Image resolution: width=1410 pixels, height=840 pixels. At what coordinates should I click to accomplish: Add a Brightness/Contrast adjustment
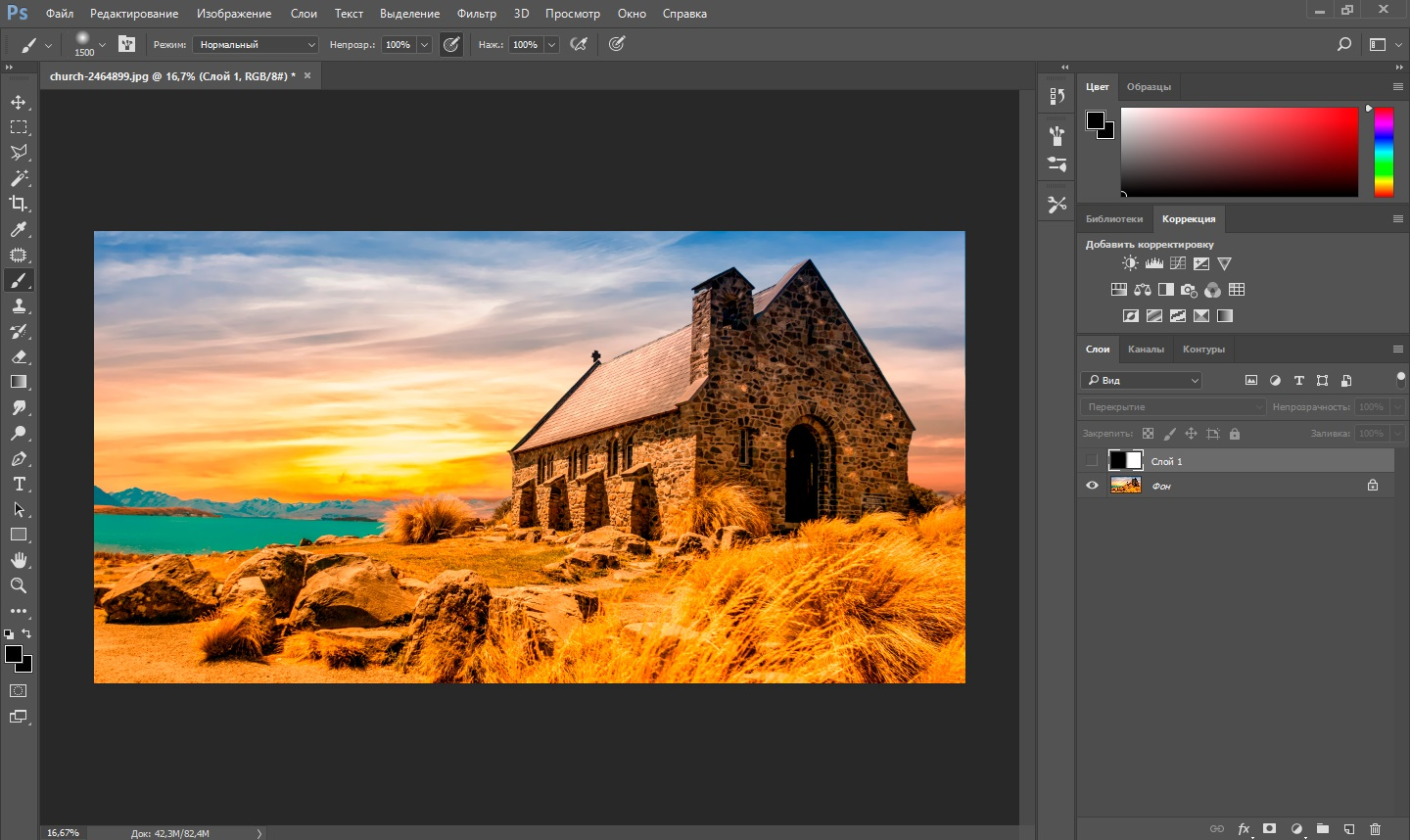pos(1130,263)
